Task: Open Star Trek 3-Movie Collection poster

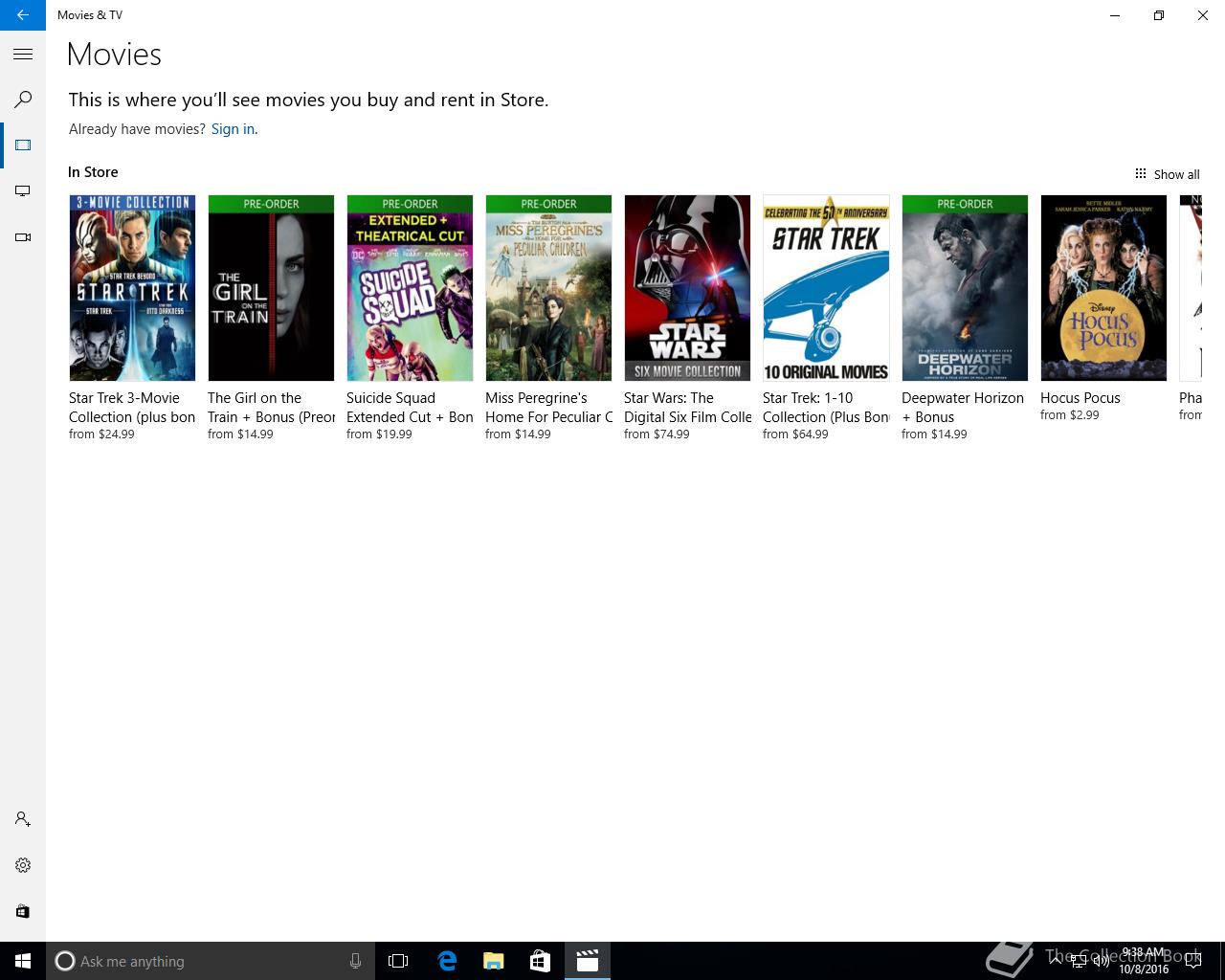Action: [x=132, y=288]
